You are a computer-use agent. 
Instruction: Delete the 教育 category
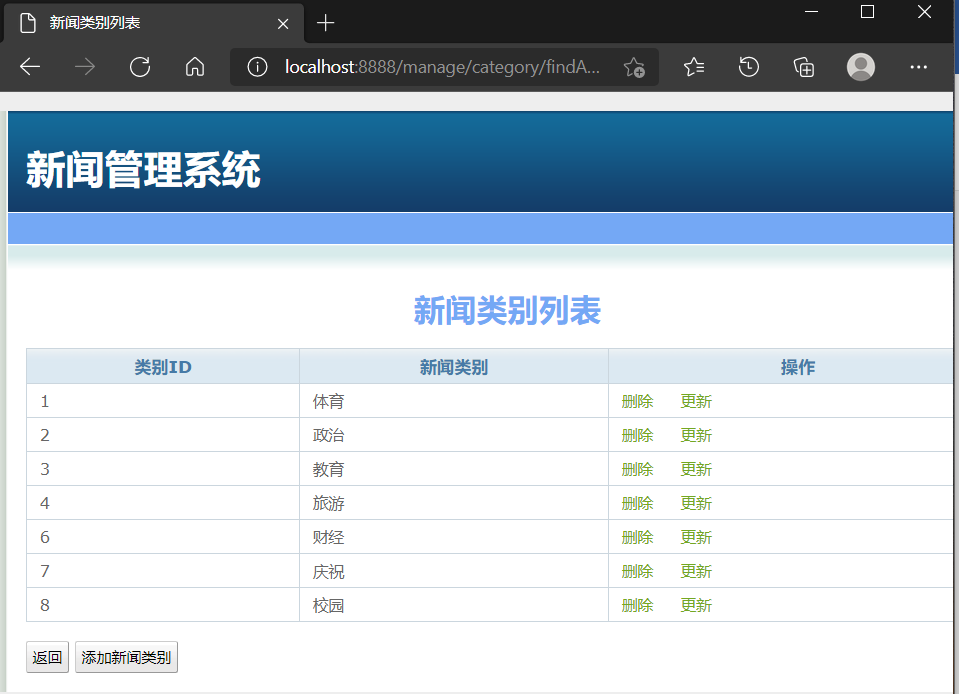(637, 470)
